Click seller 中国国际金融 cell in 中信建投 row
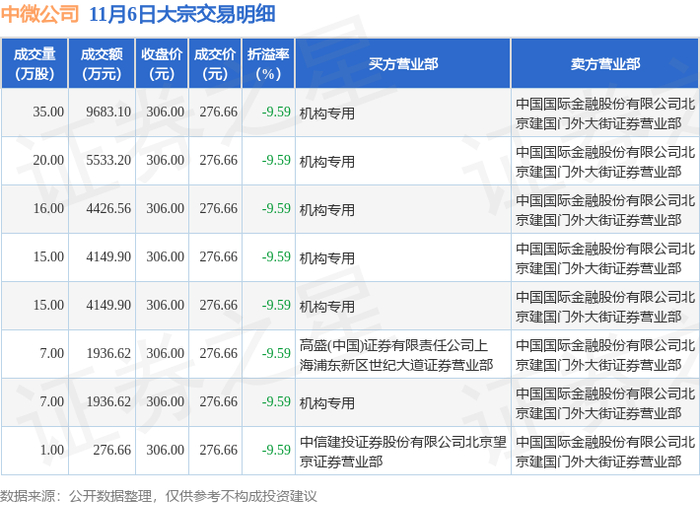Screen dimensions: 700x505 (605, 451)
